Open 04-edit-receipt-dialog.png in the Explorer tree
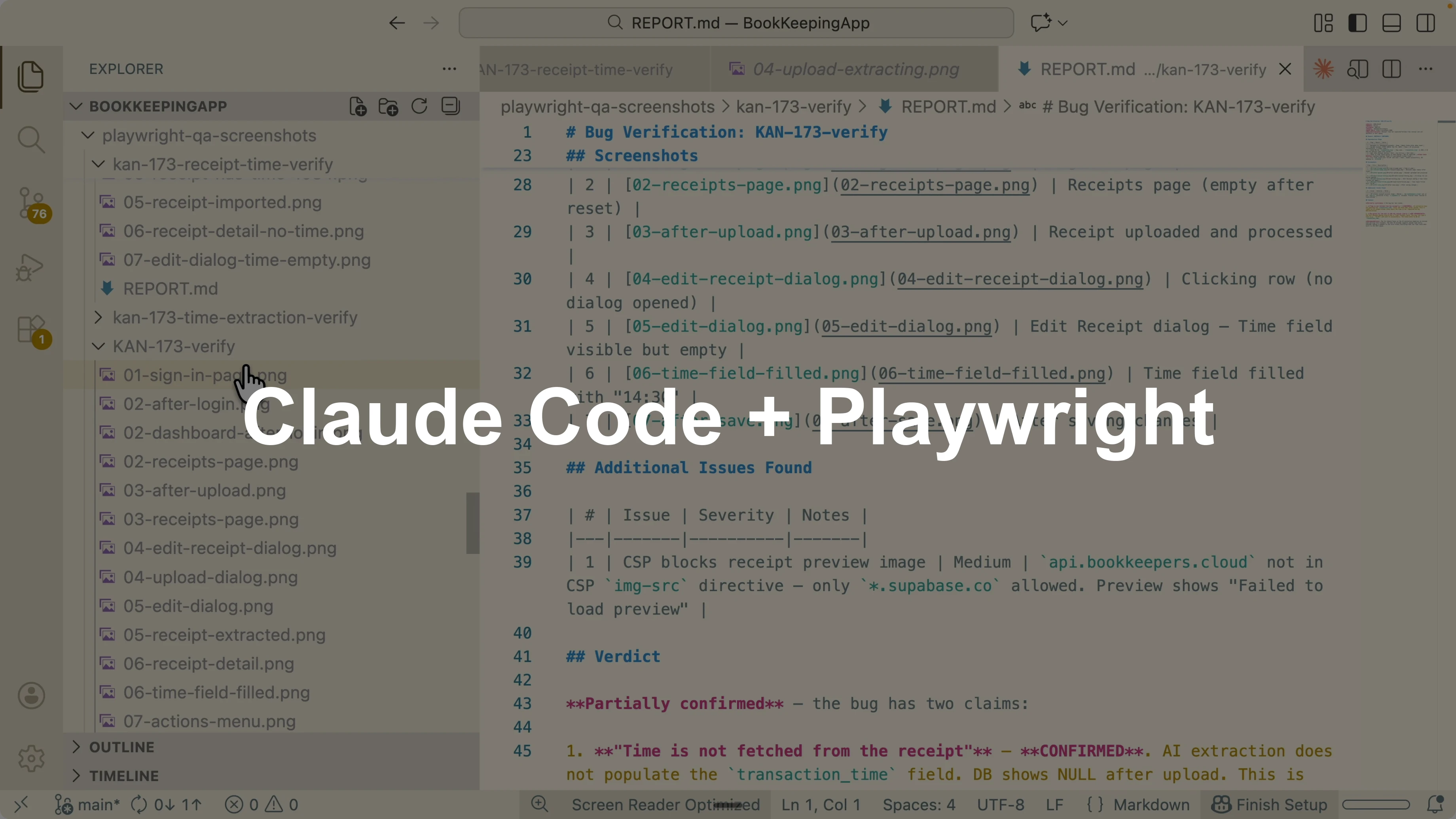The image size is (1456, 819). [x=230, y=548]
